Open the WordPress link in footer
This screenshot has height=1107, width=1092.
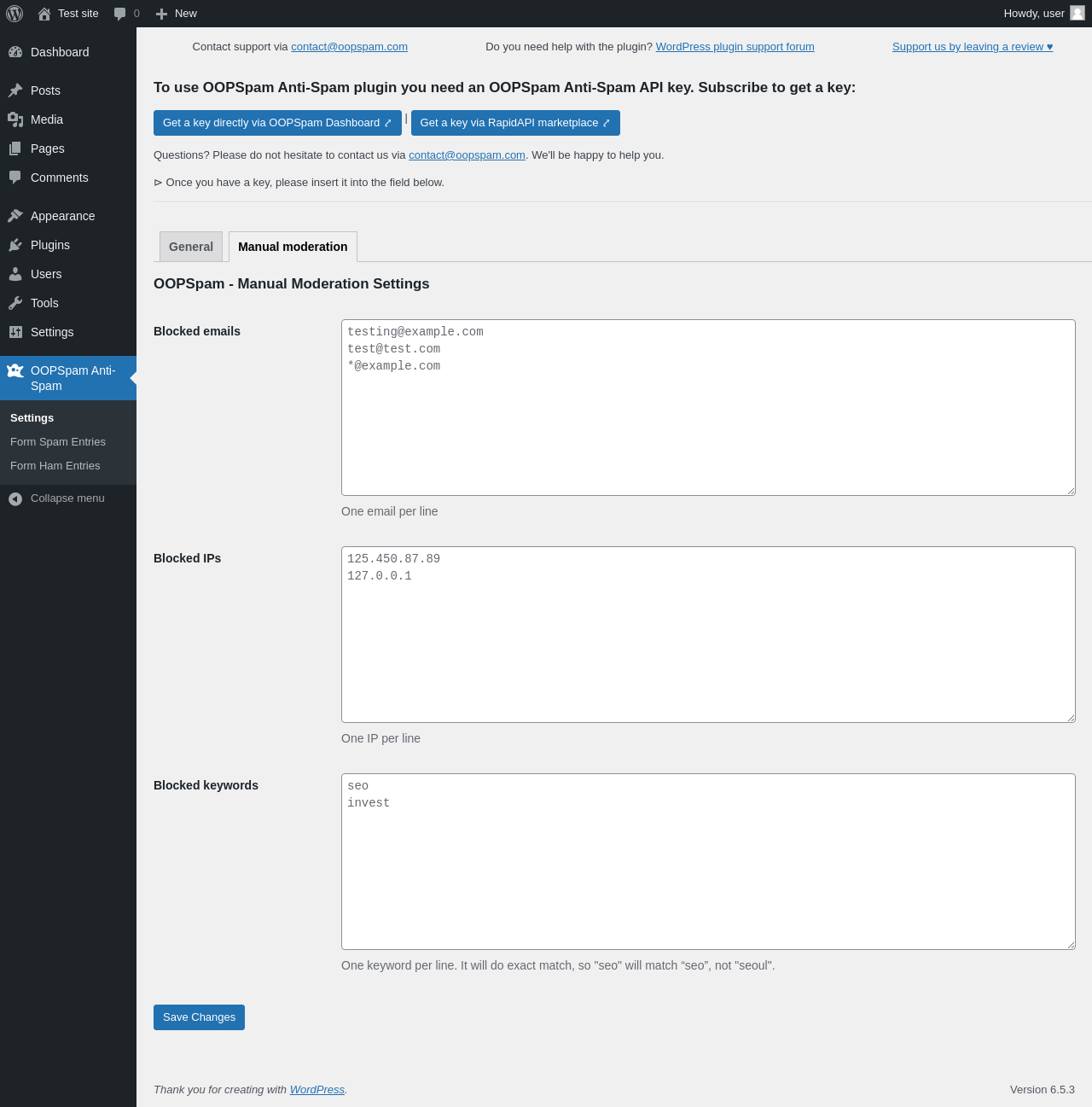coord(317,1090)
